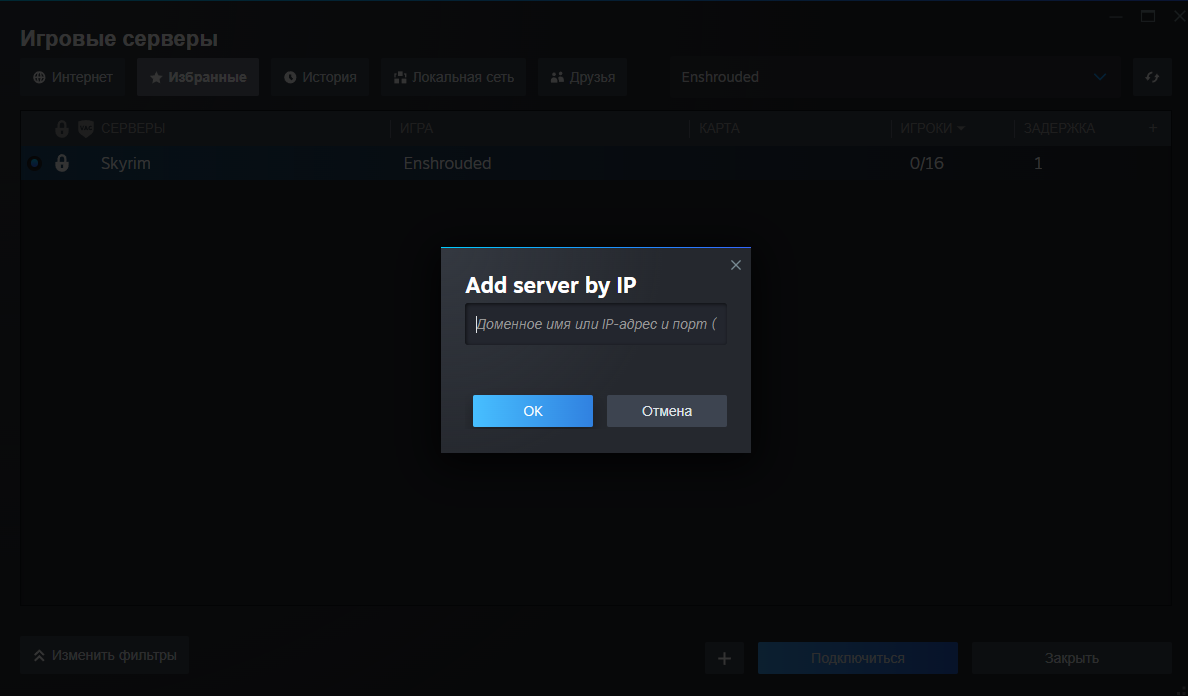This screenshot has width=1188, height=696.
Task: Maximize the game servers window
Action: (1148, 16)
